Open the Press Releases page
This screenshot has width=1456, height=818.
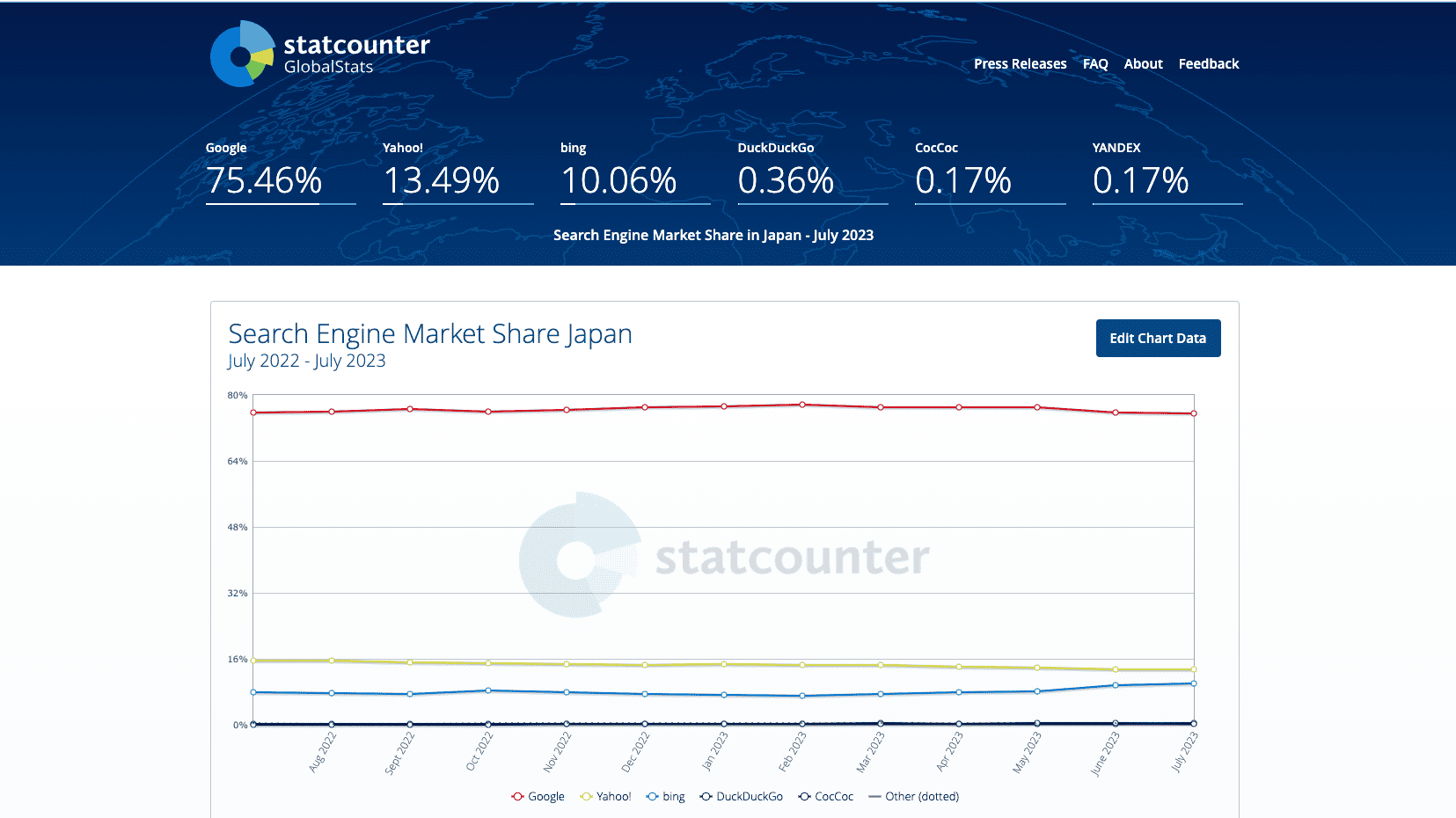click(1020, 64)
